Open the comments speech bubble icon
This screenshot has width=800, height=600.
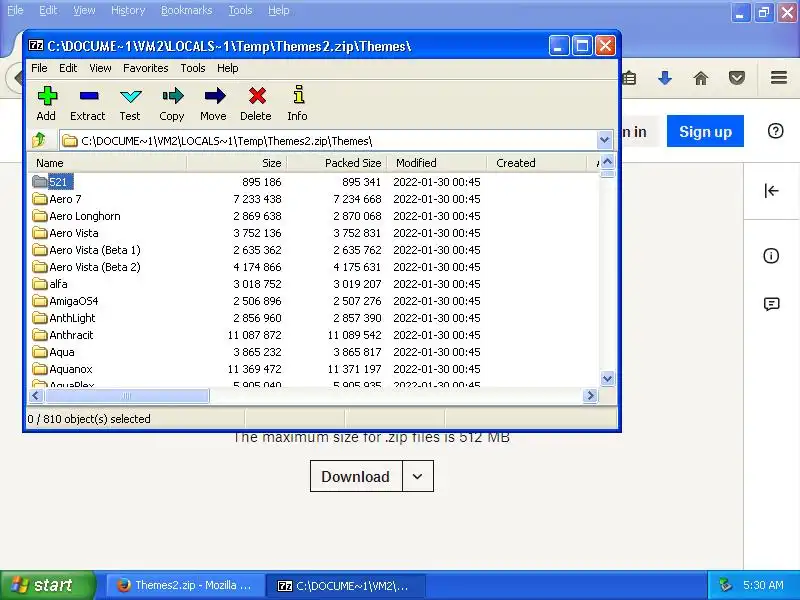click(771, 305)
